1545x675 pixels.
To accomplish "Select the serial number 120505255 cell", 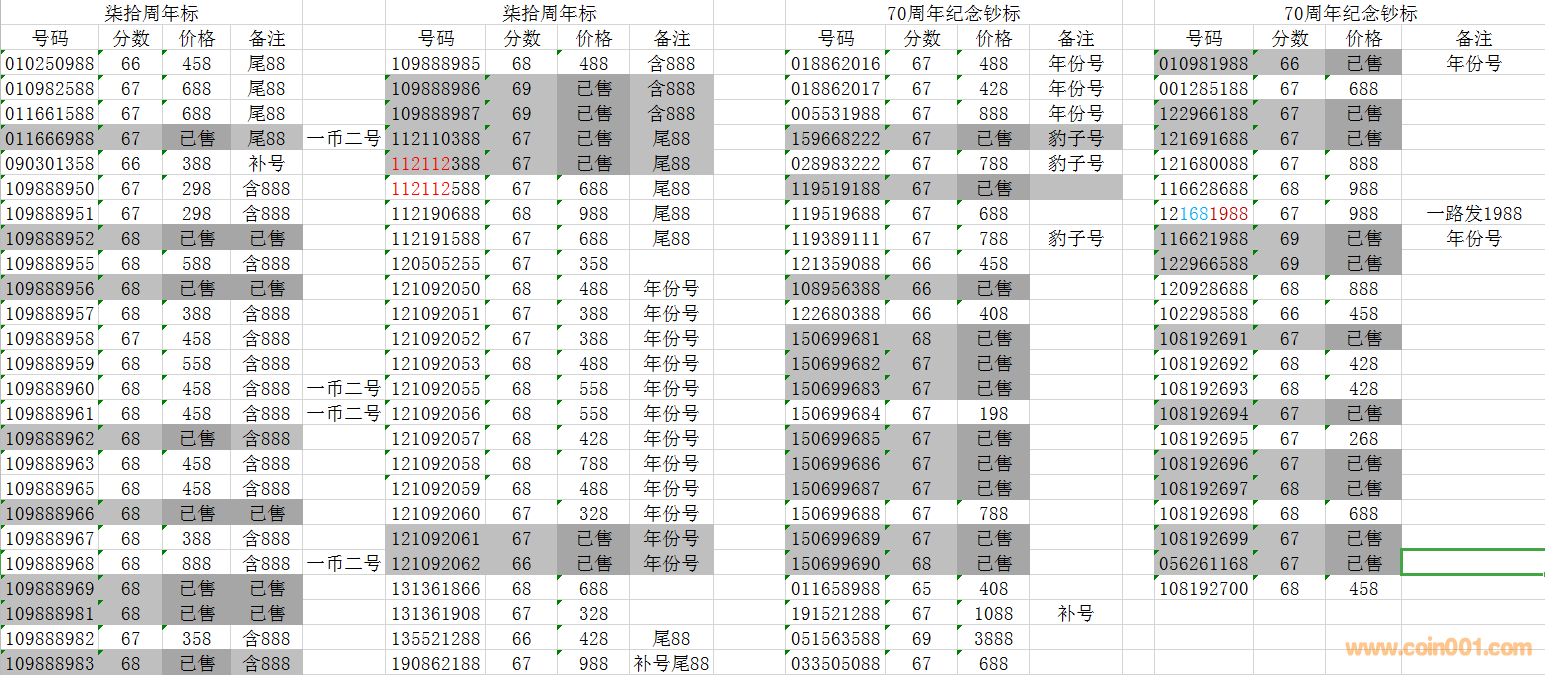I will click(x=435, y=264).
